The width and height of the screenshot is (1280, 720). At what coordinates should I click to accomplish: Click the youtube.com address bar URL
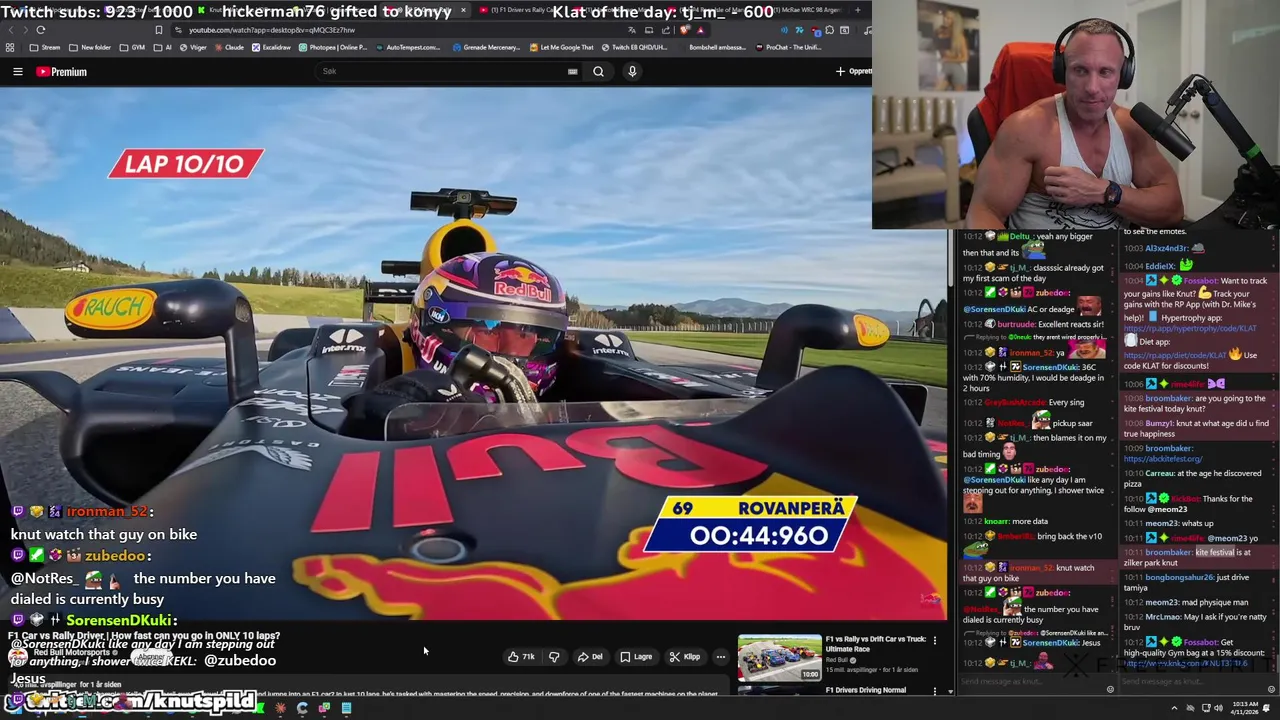click(272, 30)
